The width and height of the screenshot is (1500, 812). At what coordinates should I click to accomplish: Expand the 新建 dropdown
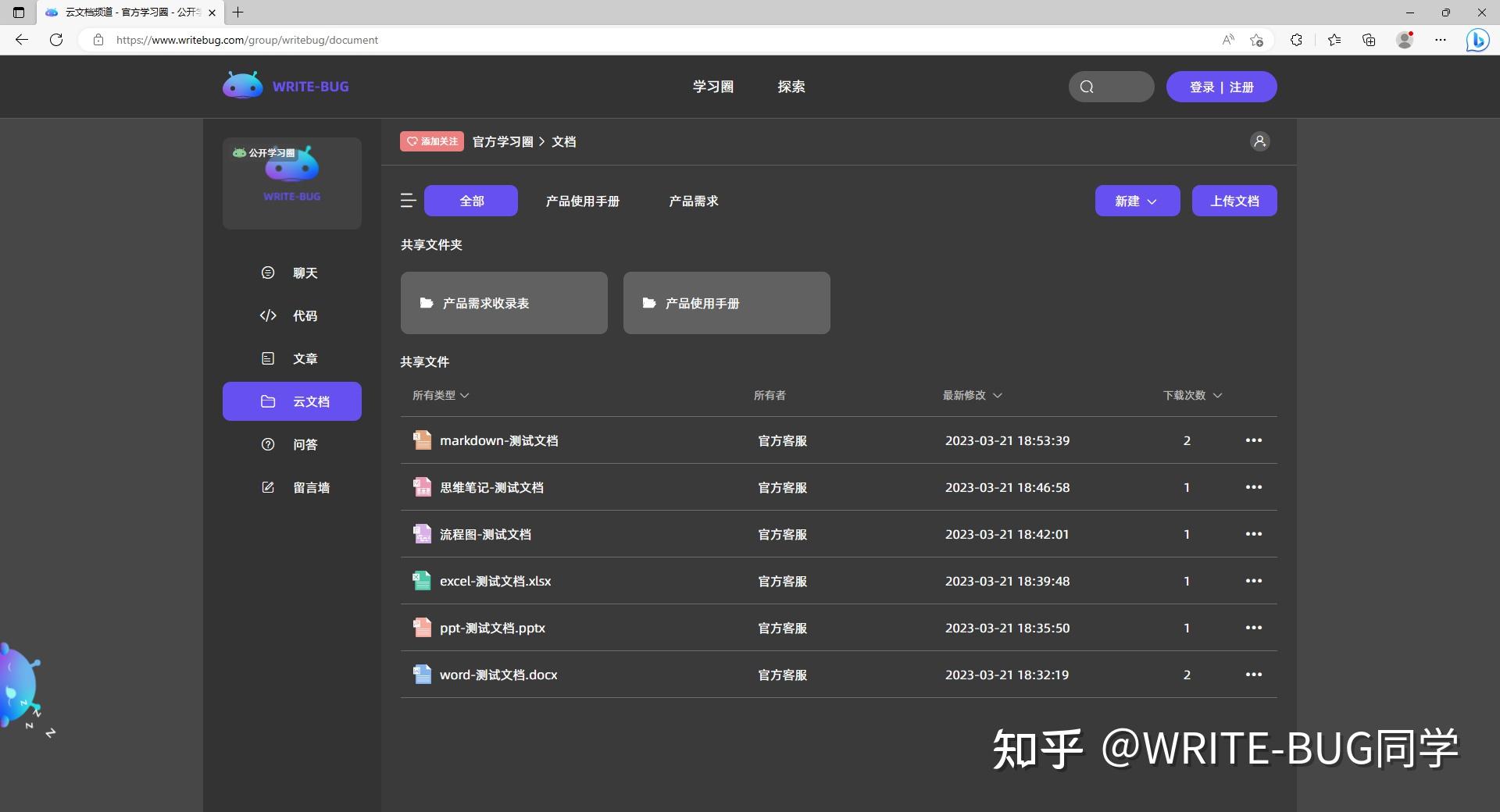coord(1137,201)
